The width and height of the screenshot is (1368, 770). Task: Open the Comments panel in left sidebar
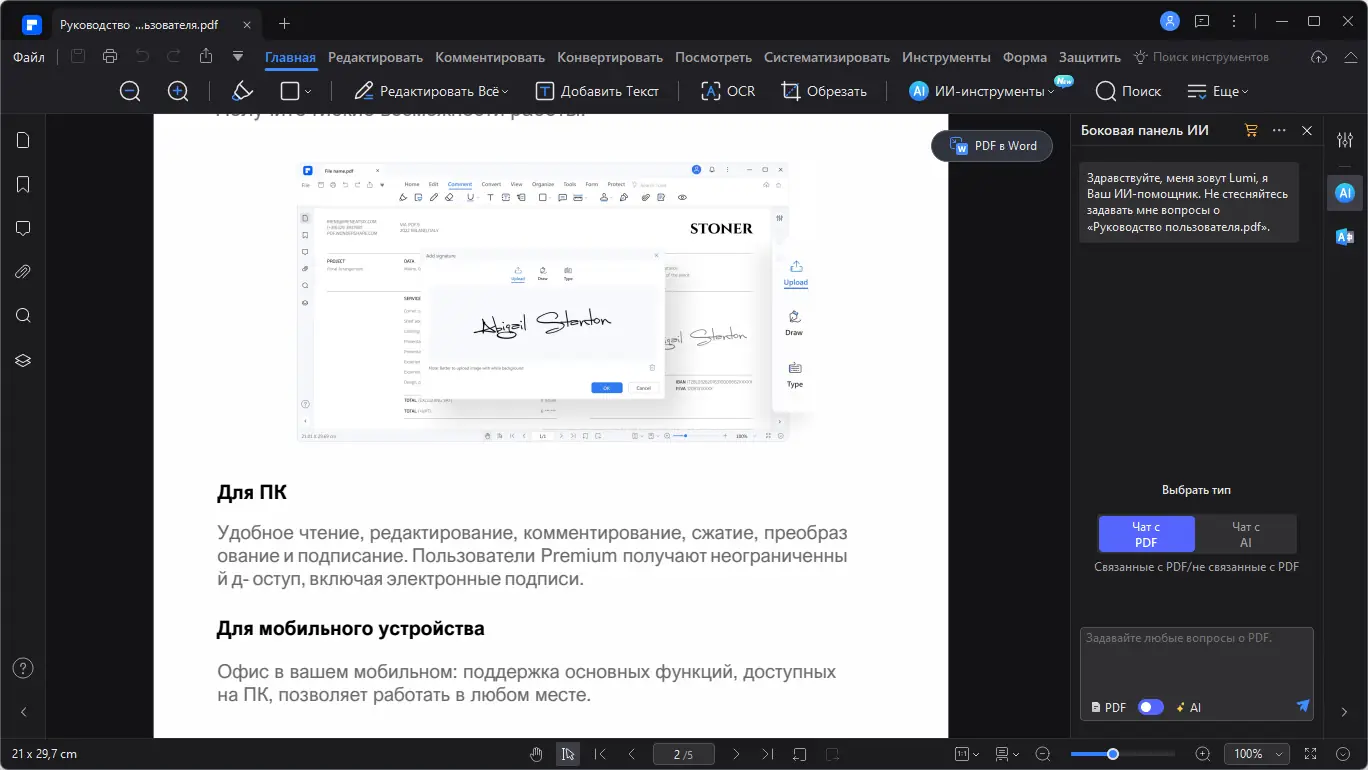click(x=22, y=228)
